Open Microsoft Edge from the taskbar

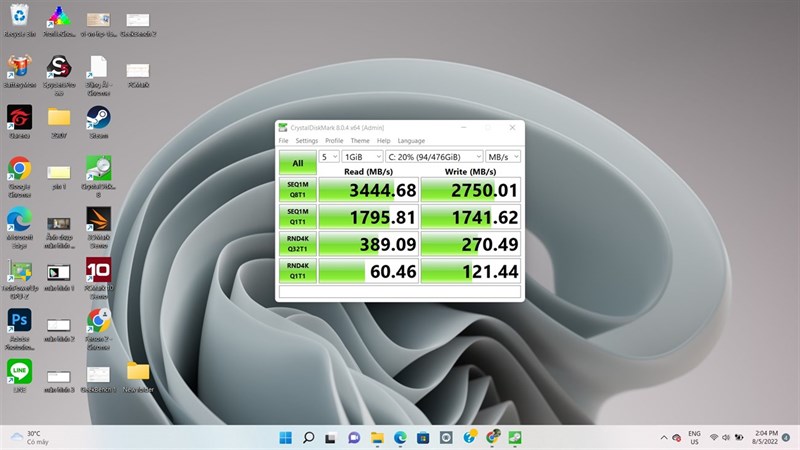[x=400, y=437]
